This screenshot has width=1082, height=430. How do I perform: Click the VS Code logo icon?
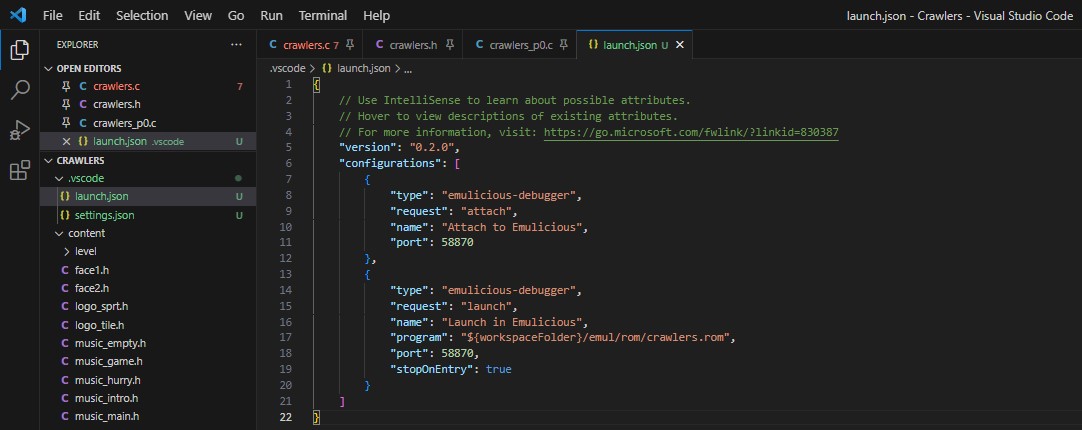pyautogui.click(x=19, y=14)
